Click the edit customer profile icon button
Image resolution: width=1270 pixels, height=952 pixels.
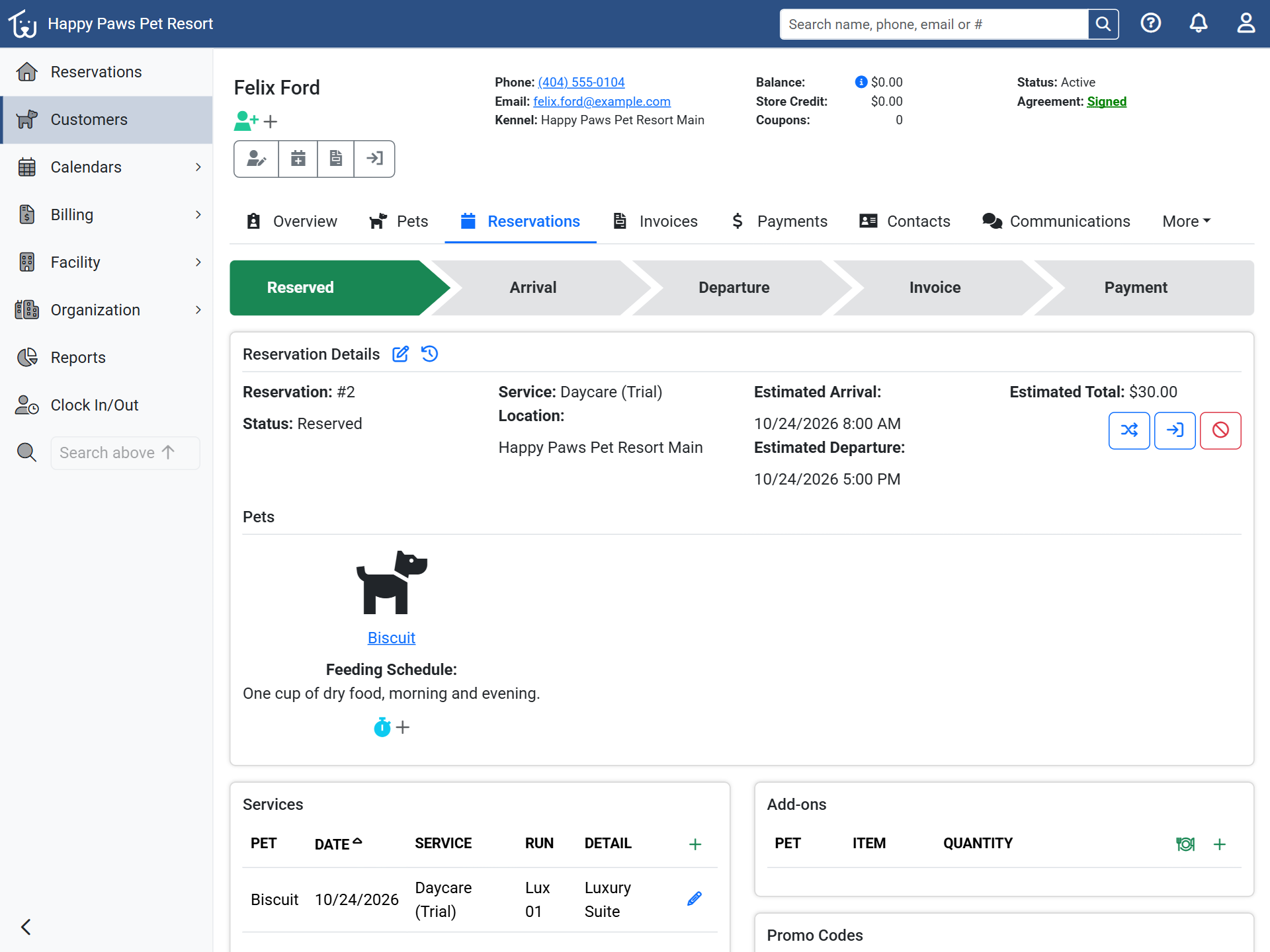pos(256,159)
